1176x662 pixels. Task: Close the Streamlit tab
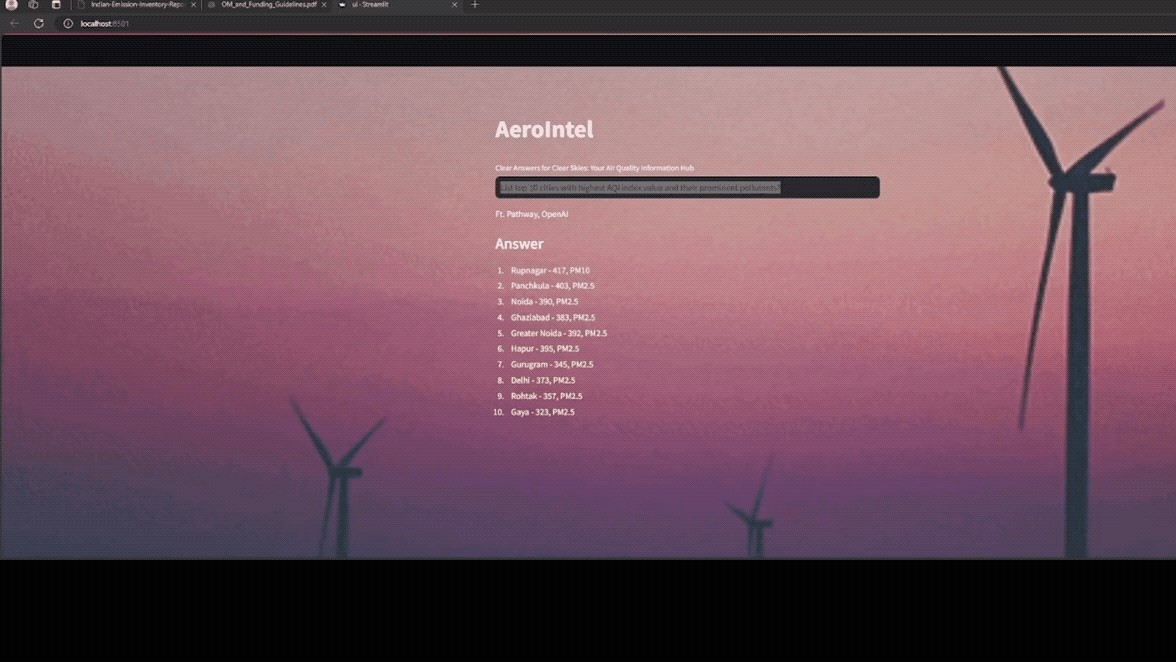454,5
